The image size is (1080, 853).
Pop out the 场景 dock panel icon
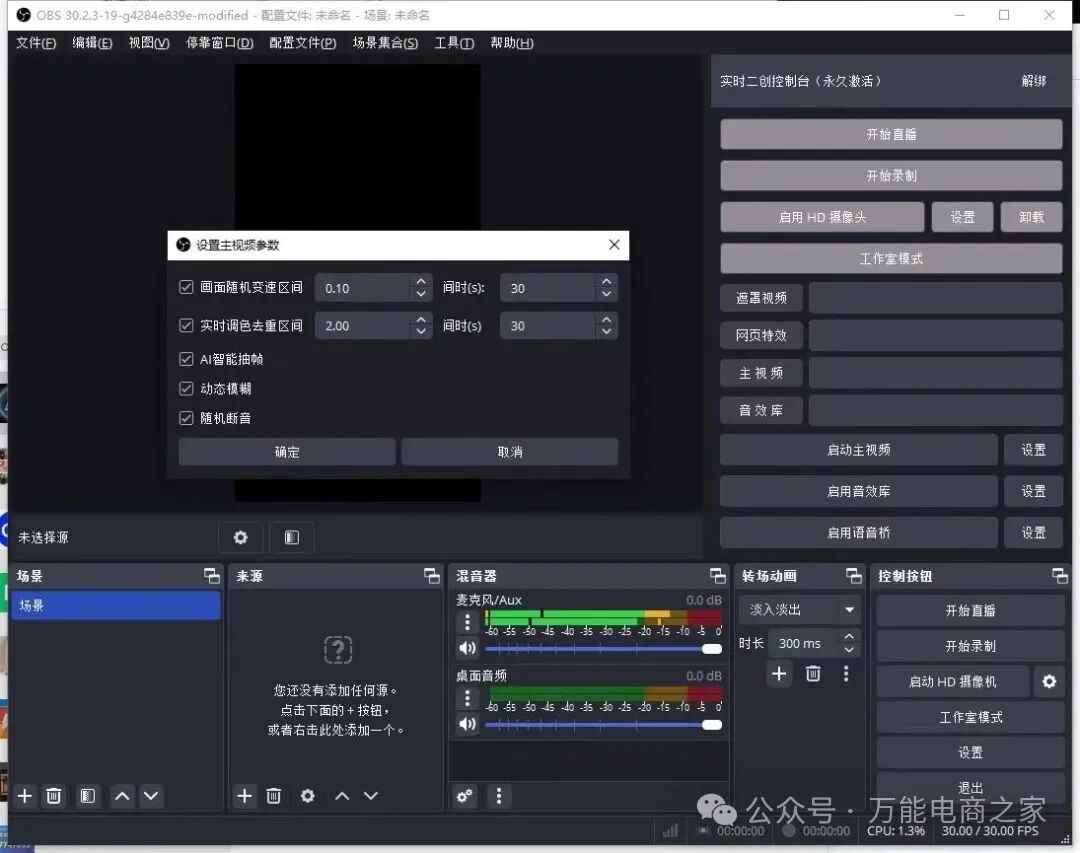[x=212, y=576]
